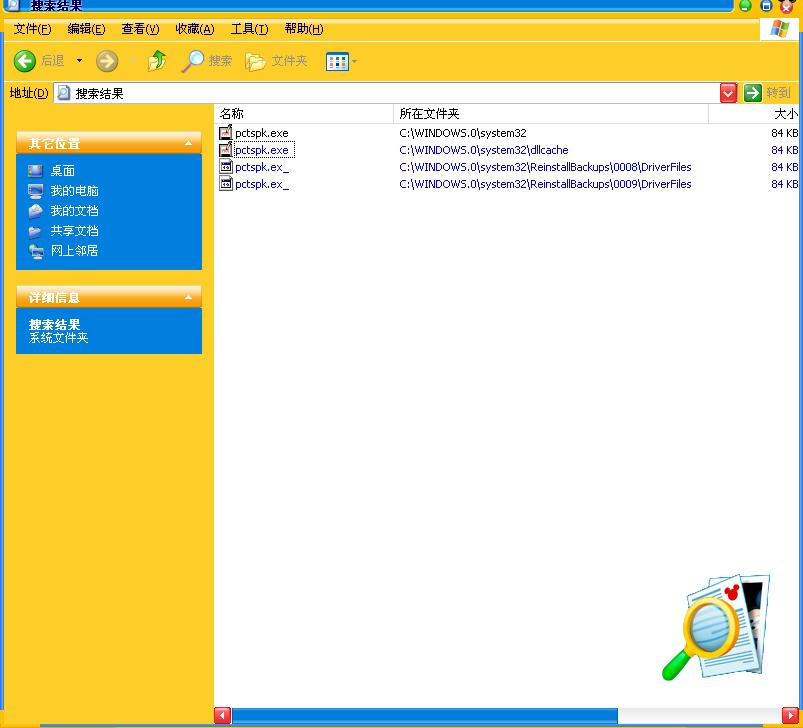
Task: Expand the address bar dropdown
Action: pos(728,93)
